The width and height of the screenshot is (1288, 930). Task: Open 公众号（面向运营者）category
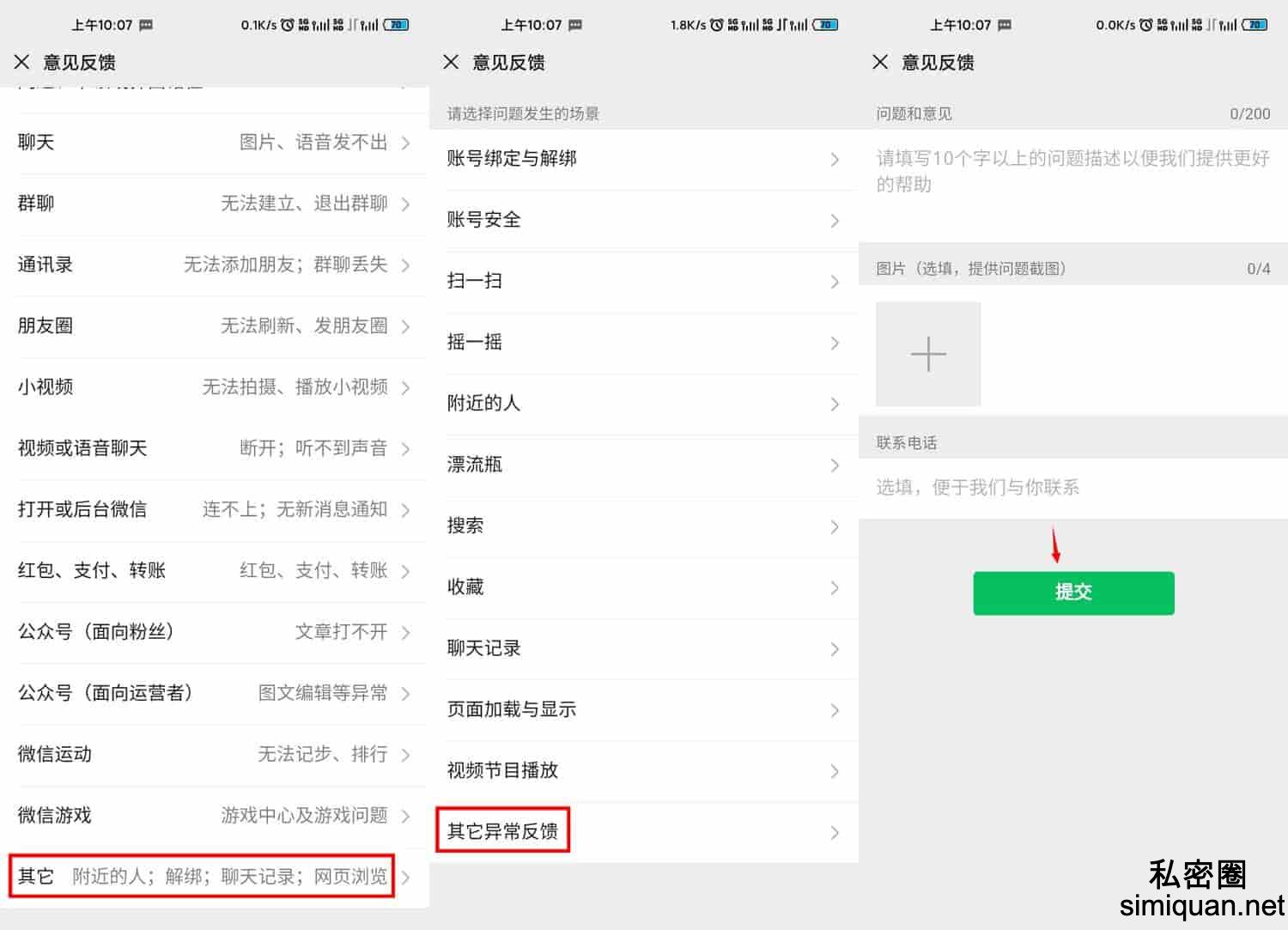click(x=213, y=693)
